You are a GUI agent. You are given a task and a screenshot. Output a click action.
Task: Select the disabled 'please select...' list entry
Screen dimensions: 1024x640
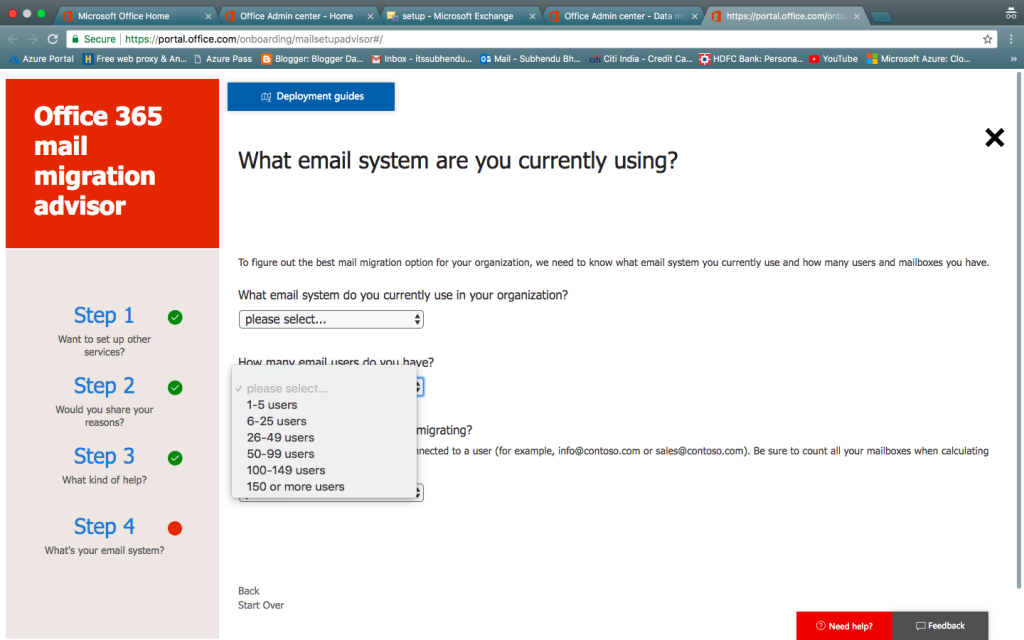(x=287, y=389)
